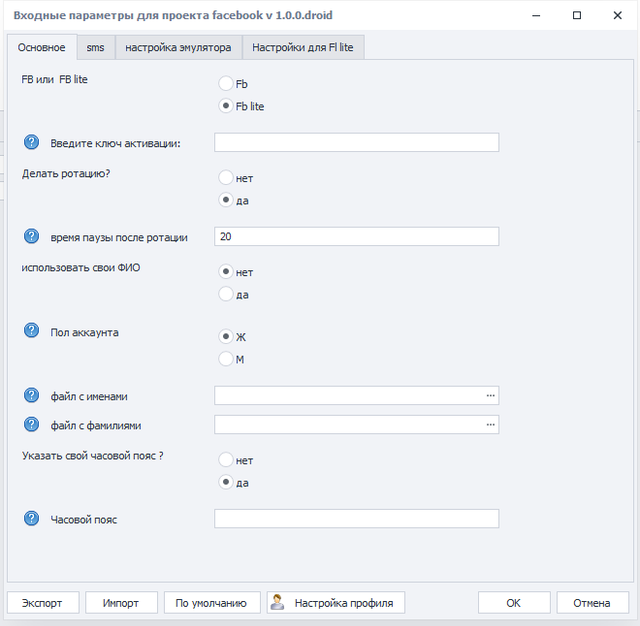Open the sms tab
640x626 pixels.
[x=96, y=48]
